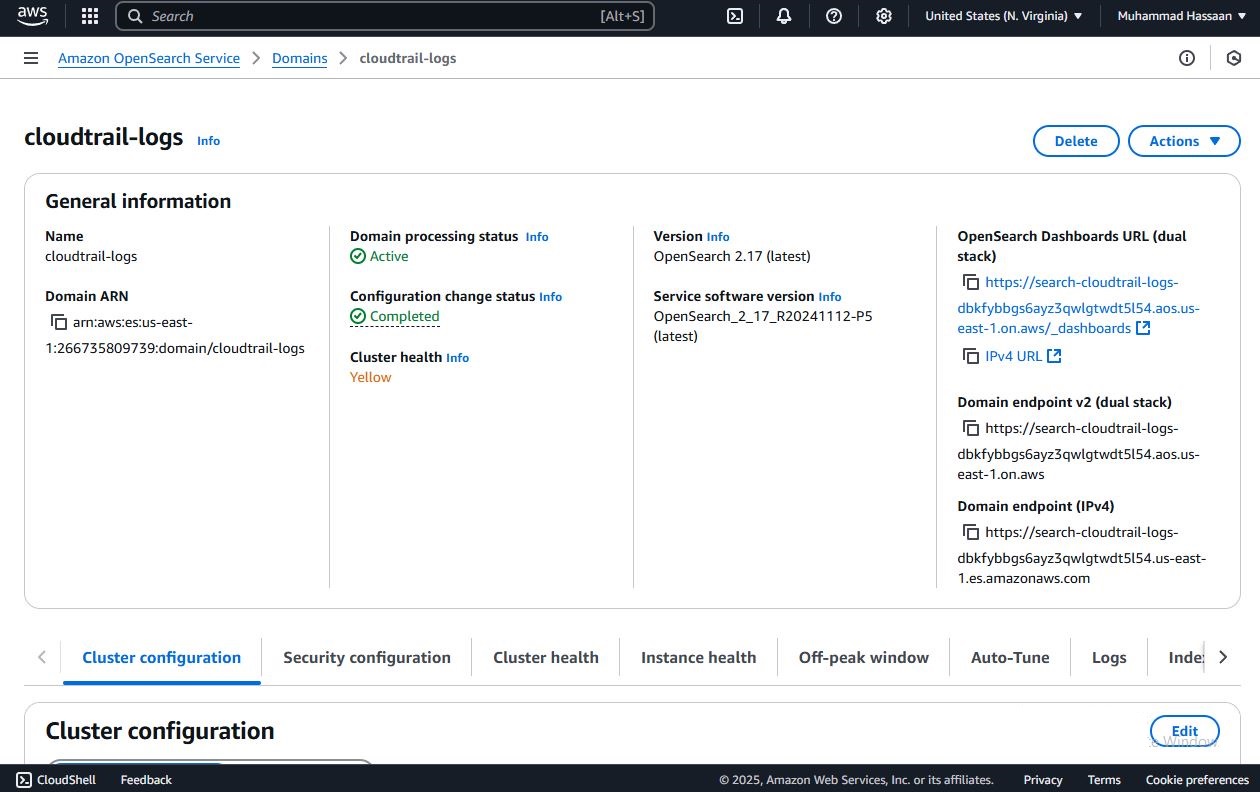
Task: Copy the IPv4 URL
Action: (971, 356)
